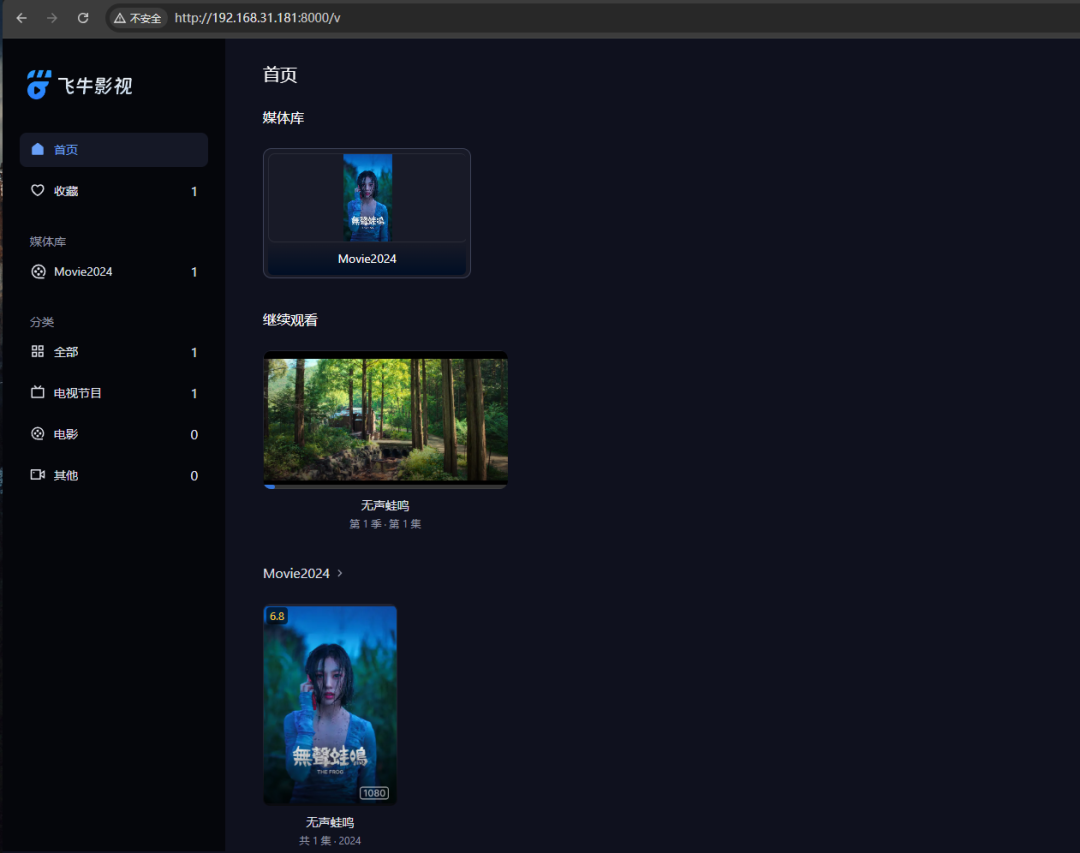
Task: Filter by 其他 category
Action: (x=114, y=475)
